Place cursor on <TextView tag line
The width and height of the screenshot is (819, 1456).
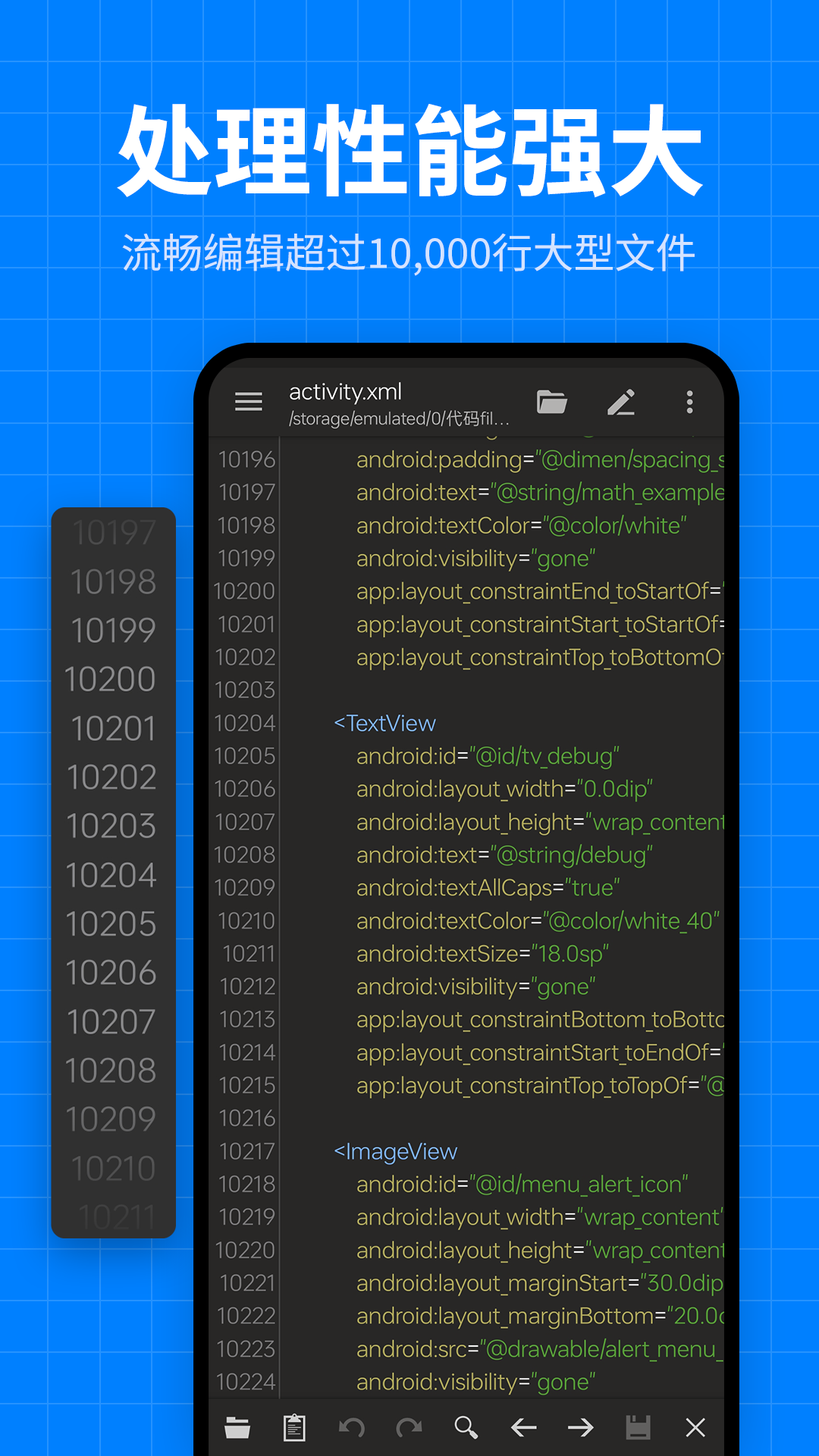coord(385,723)
